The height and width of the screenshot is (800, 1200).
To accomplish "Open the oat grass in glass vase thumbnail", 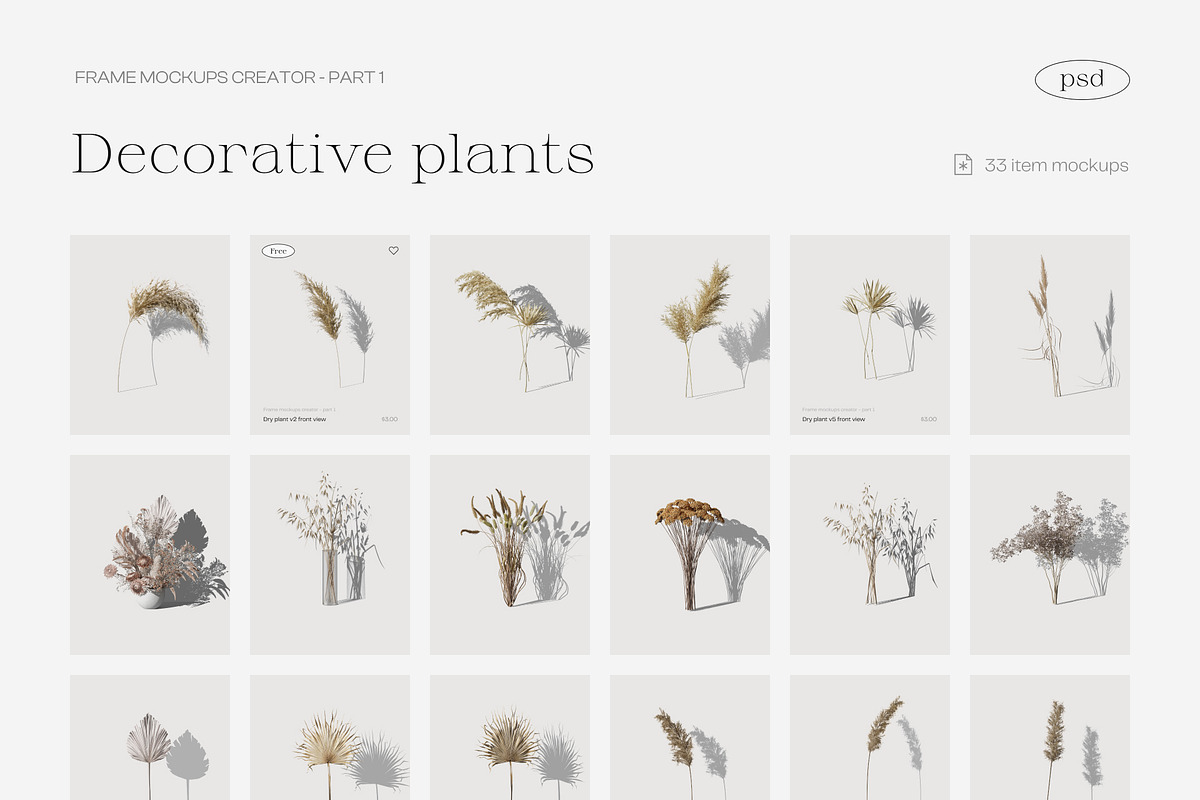I will tap(330, 555).
